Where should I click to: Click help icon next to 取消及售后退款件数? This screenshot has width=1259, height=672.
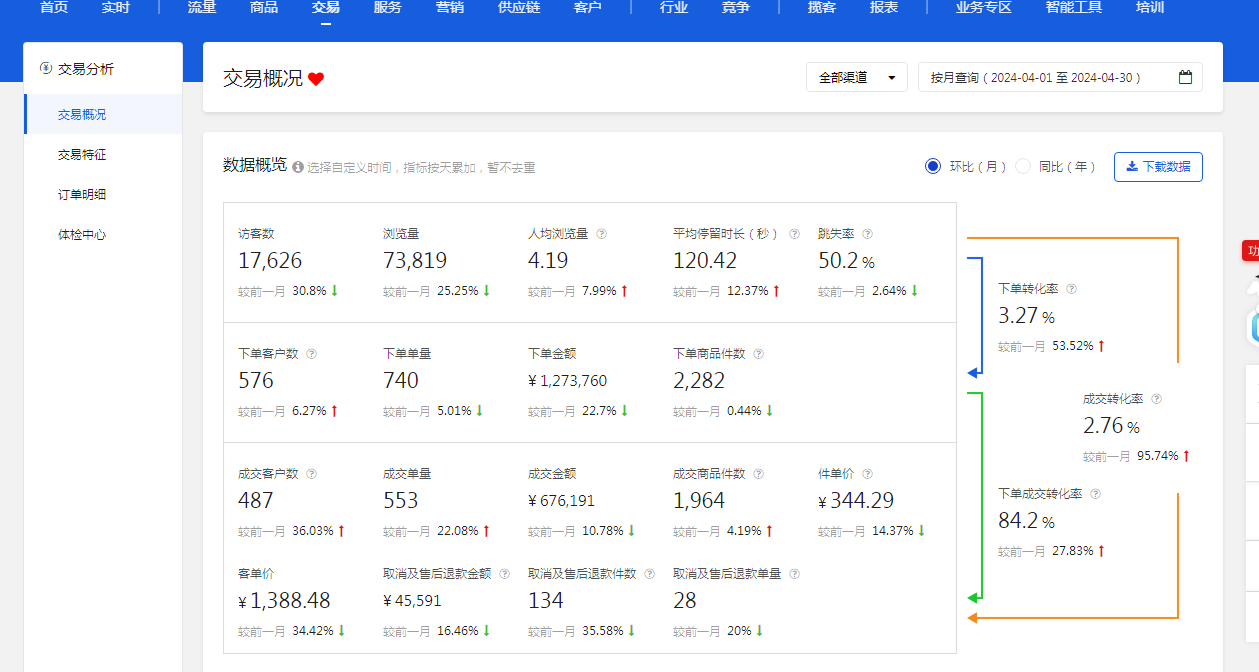(649, 574)
